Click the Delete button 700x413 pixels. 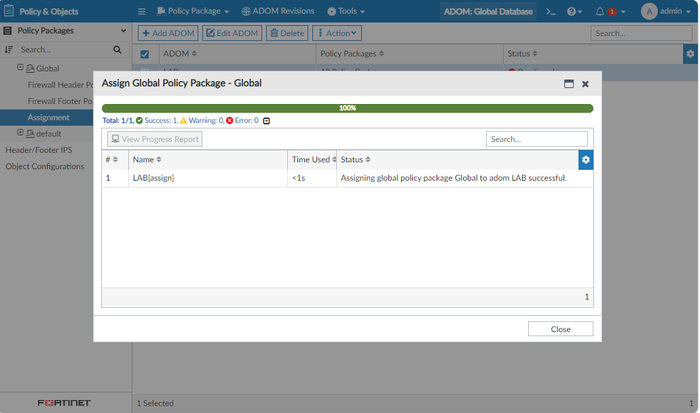pos(287,33)
